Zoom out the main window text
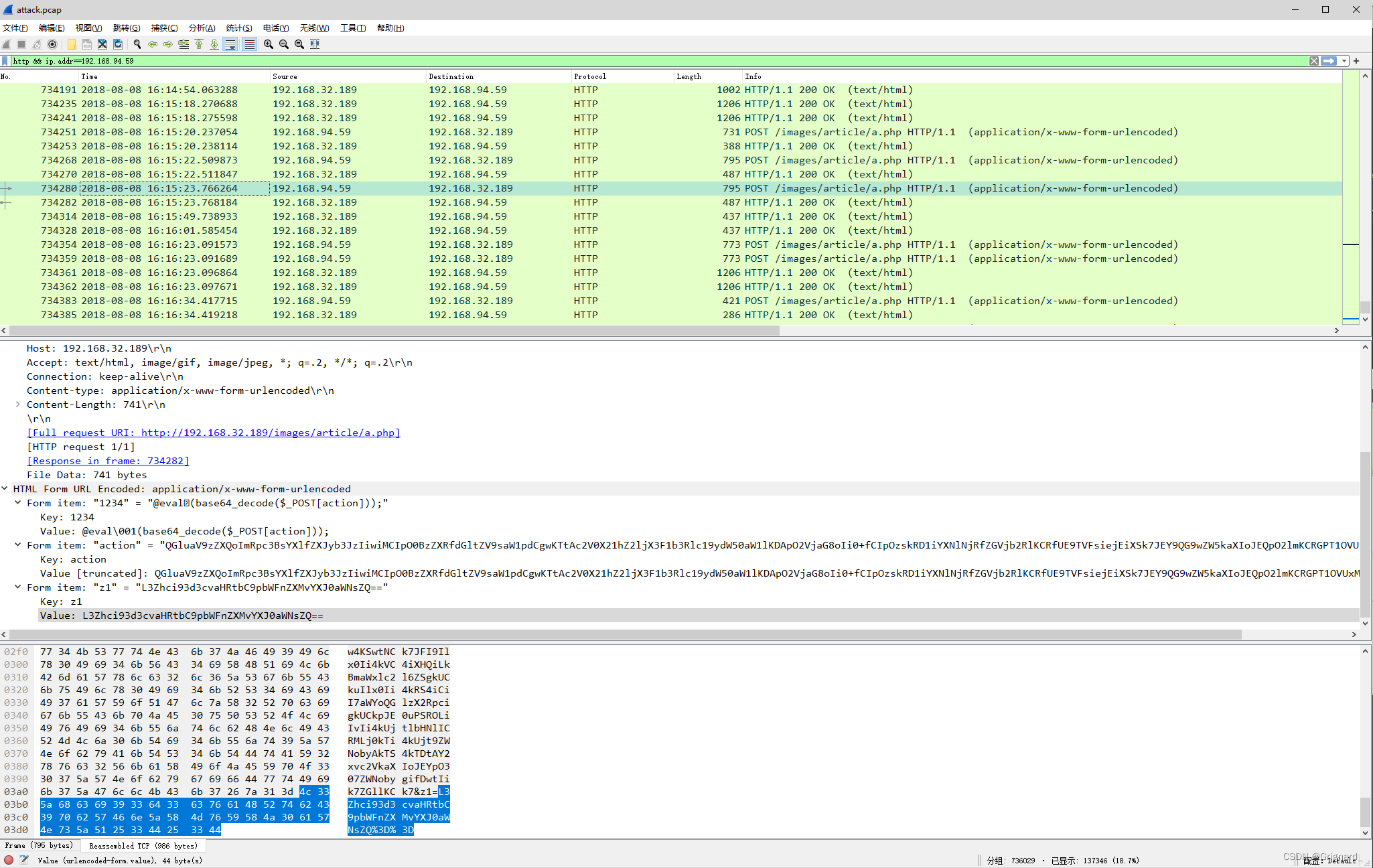 click(284, 44)
